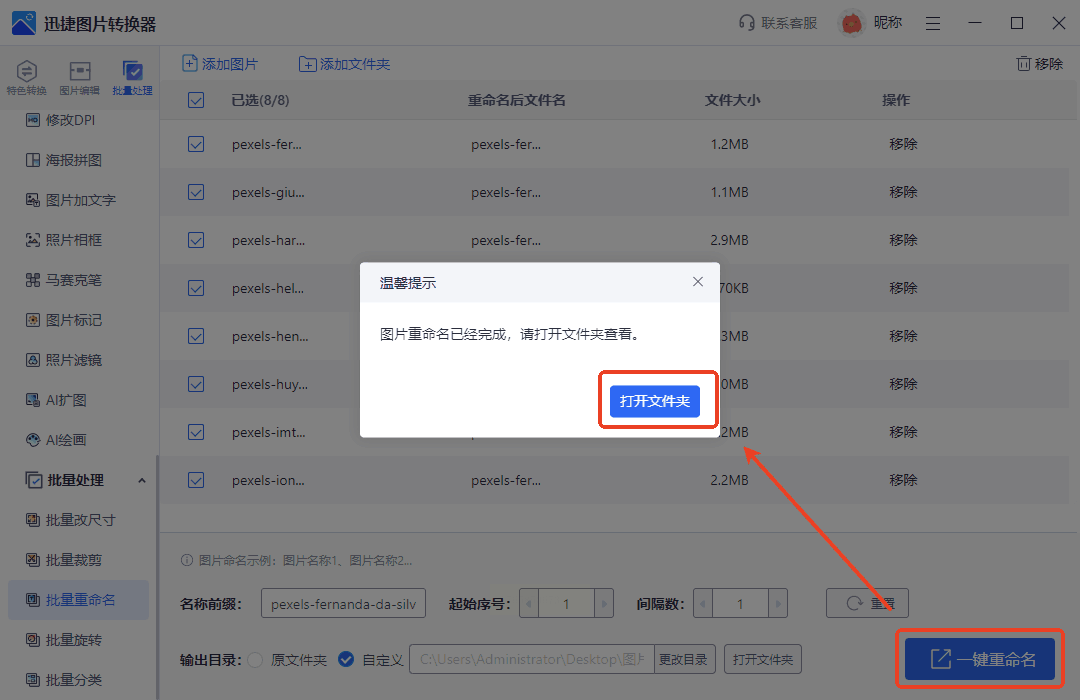1080x700 pixels.
Task: Uncheck the pexels-hel... row checkbox
Action: 196,288
